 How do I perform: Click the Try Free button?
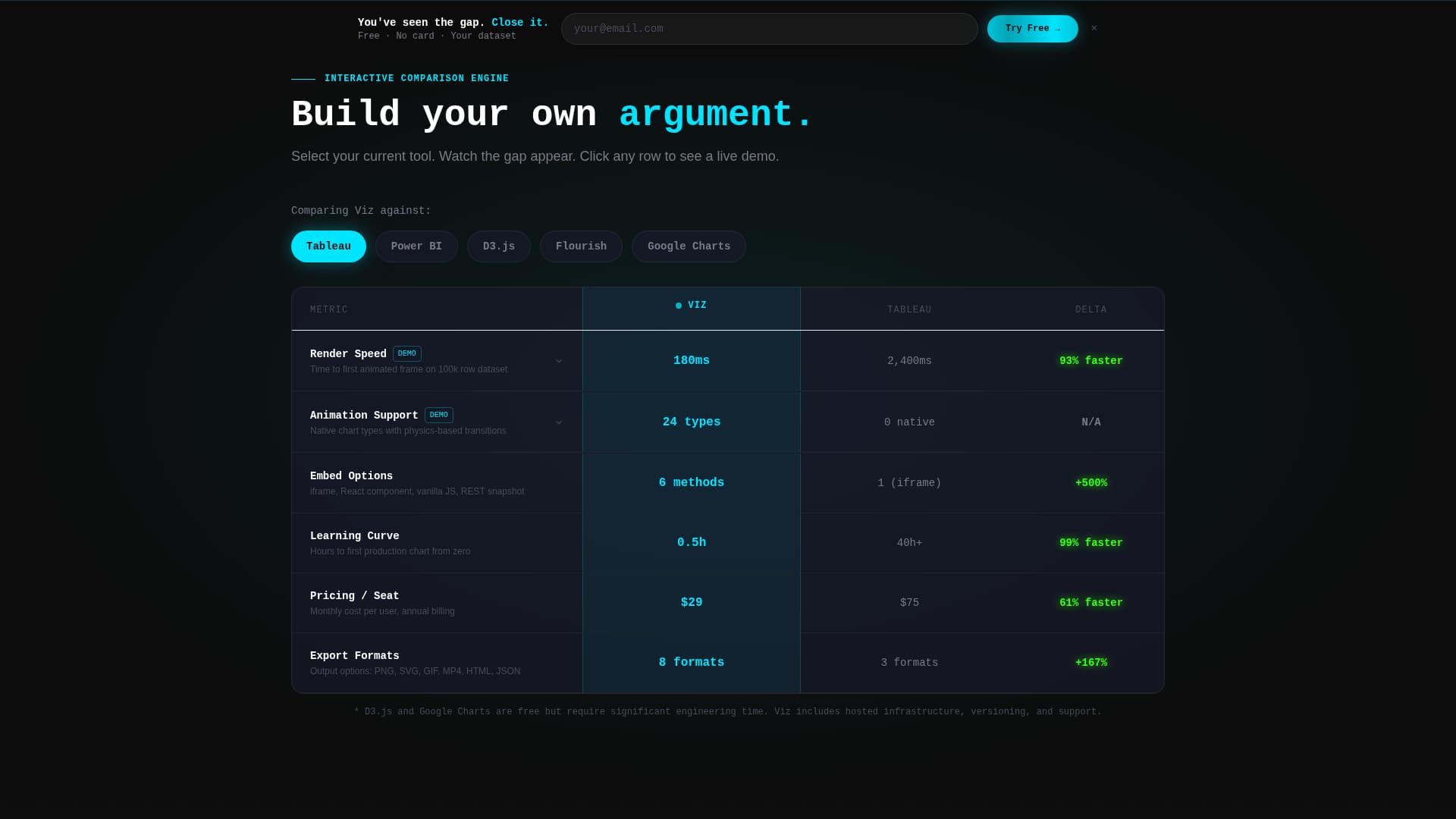(1032, 29)
